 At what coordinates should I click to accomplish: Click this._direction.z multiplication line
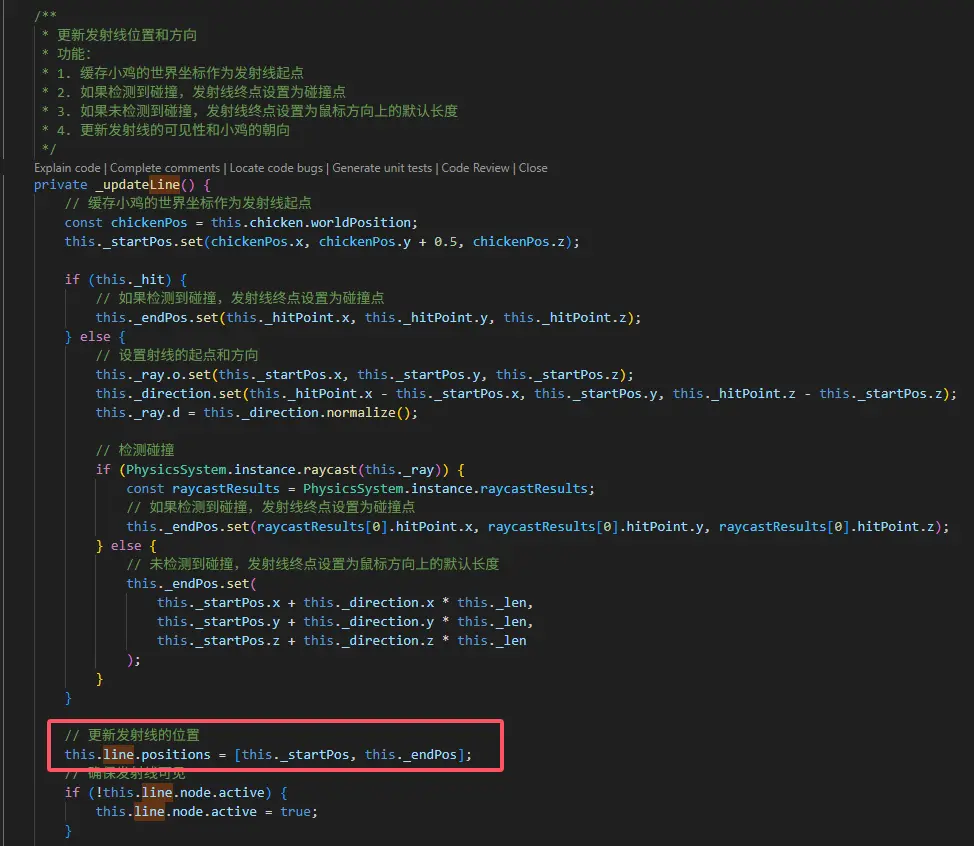tap(341, 640)
